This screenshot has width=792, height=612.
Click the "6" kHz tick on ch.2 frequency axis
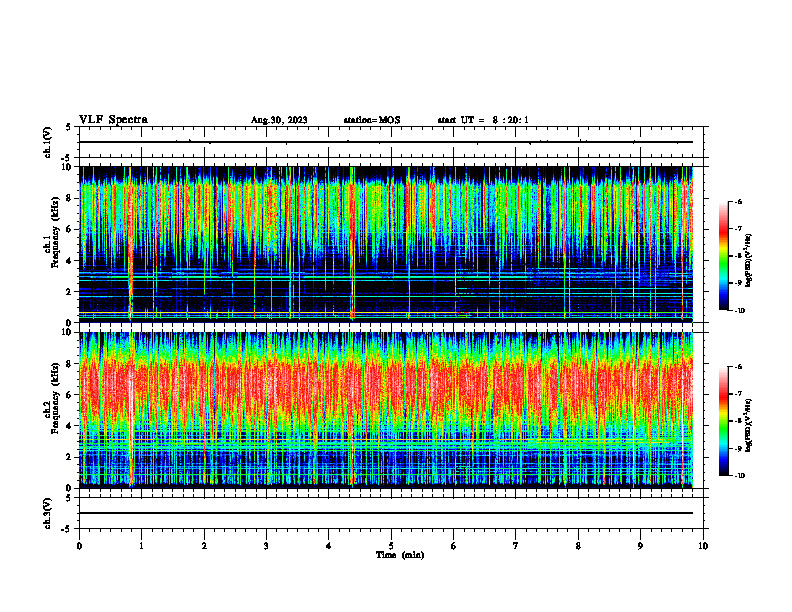pyautogui.click(x=71, y=395)
